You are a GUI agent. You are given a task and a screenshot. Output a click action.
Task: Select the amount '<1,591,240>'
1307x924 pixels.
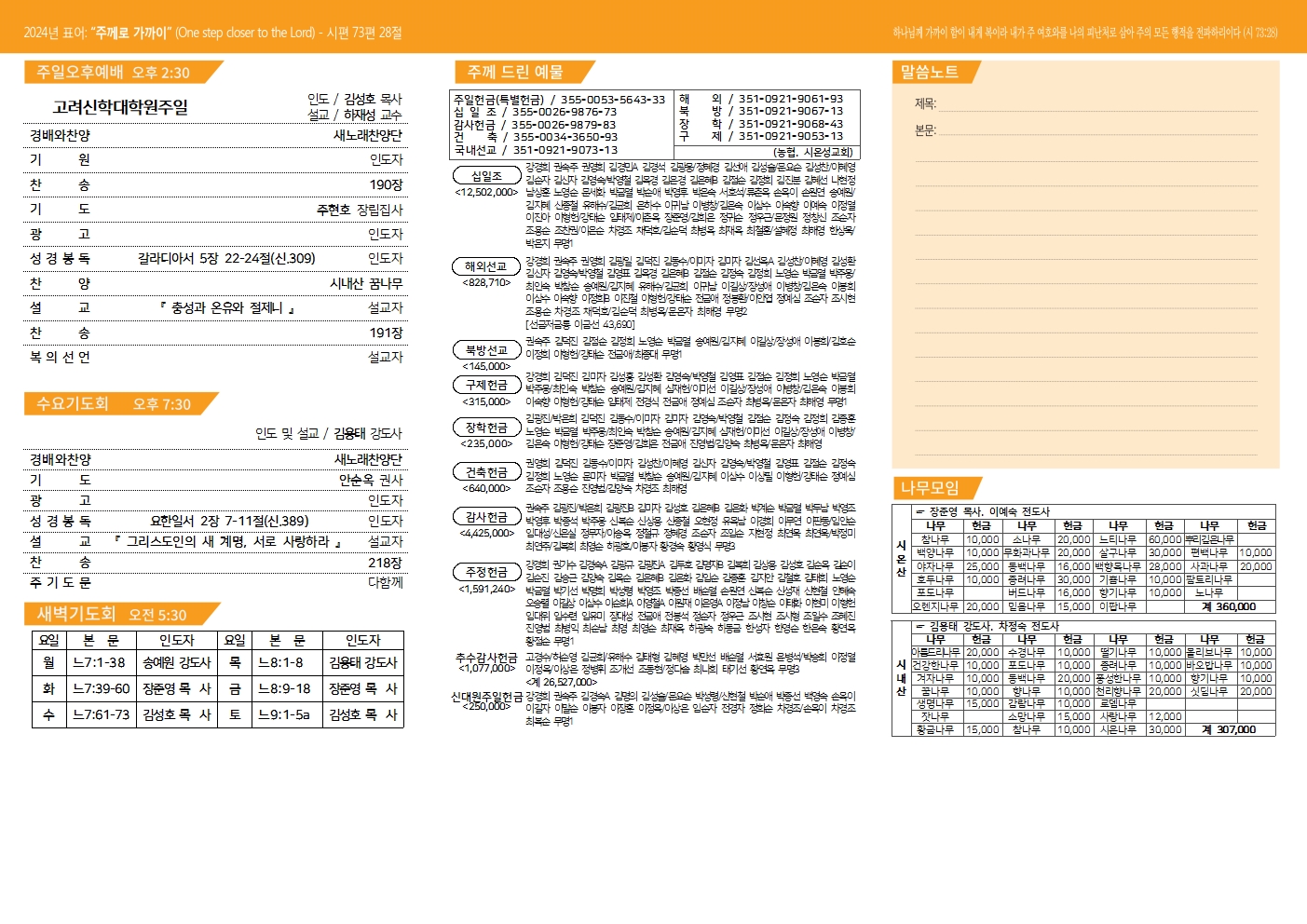coord(486,589)
